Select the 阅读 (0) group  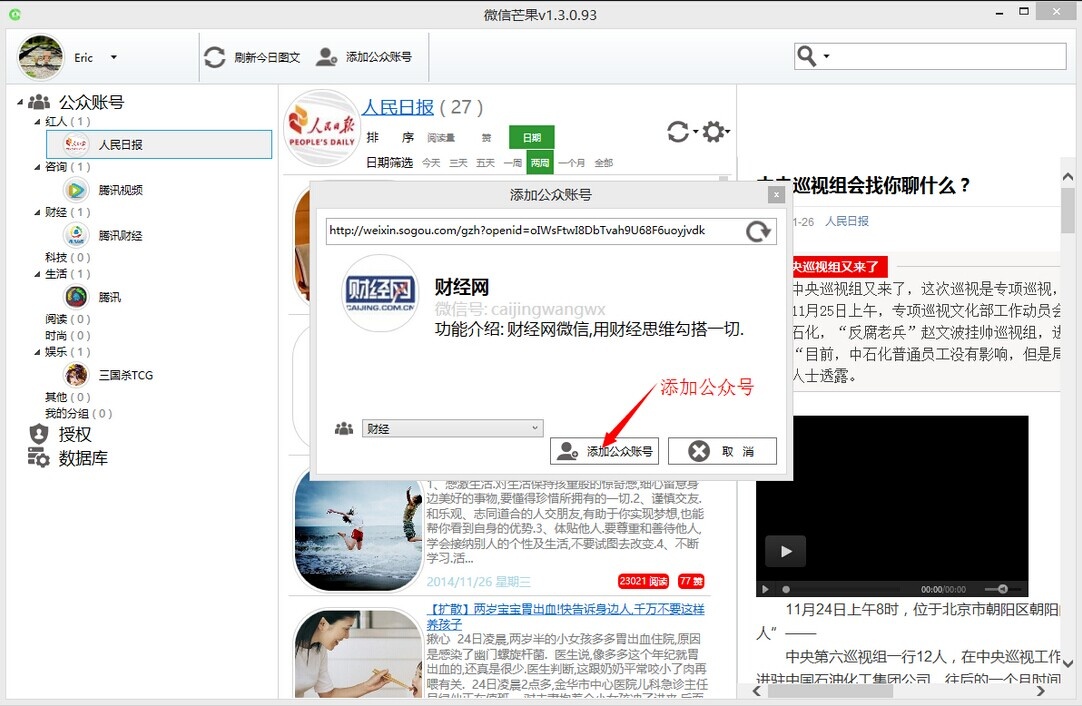[x=68, y=319]
